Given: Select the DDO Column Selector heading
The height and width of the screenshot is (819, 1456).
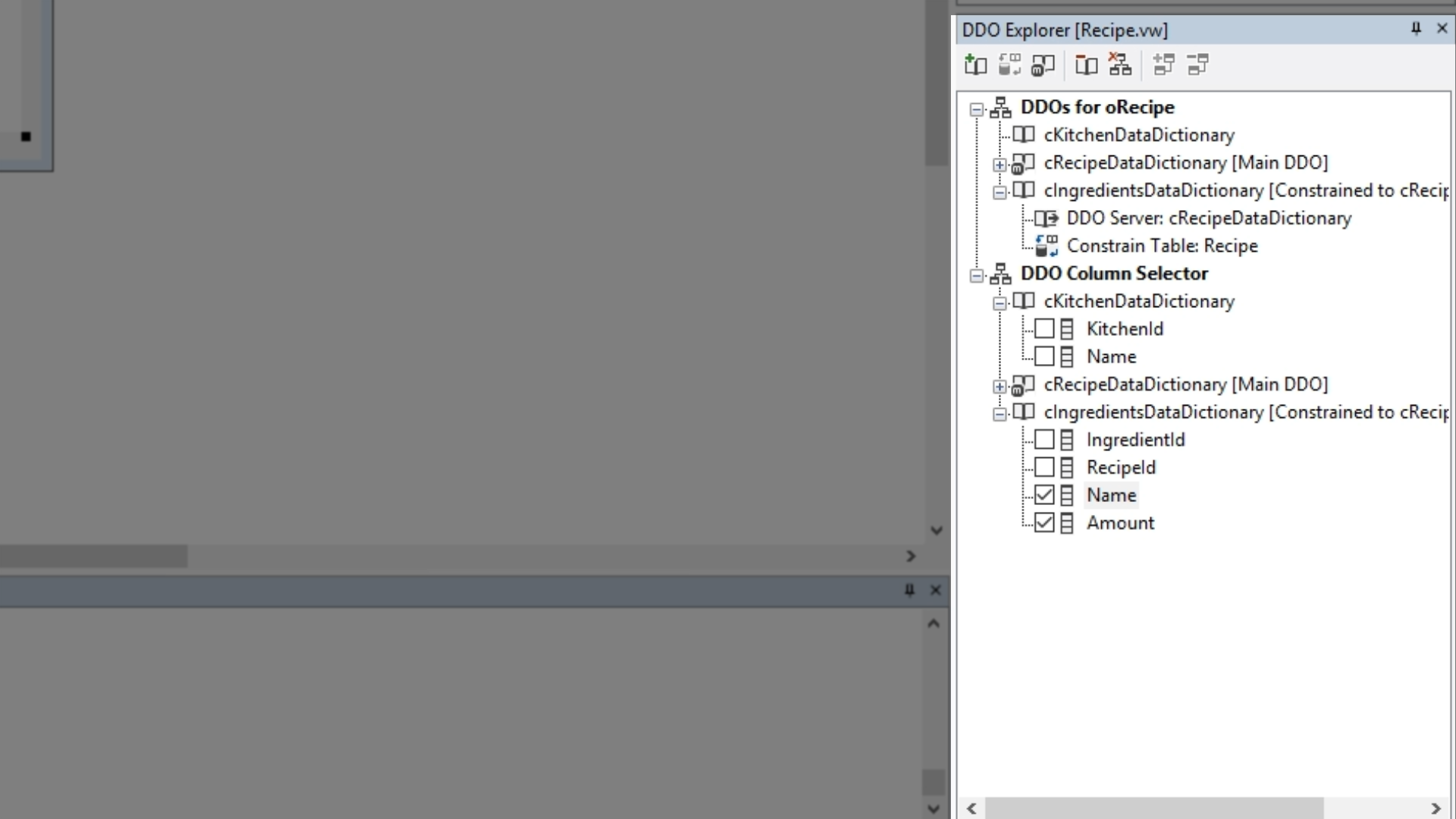Looking at the screenshot, I should pos(1113,274).
